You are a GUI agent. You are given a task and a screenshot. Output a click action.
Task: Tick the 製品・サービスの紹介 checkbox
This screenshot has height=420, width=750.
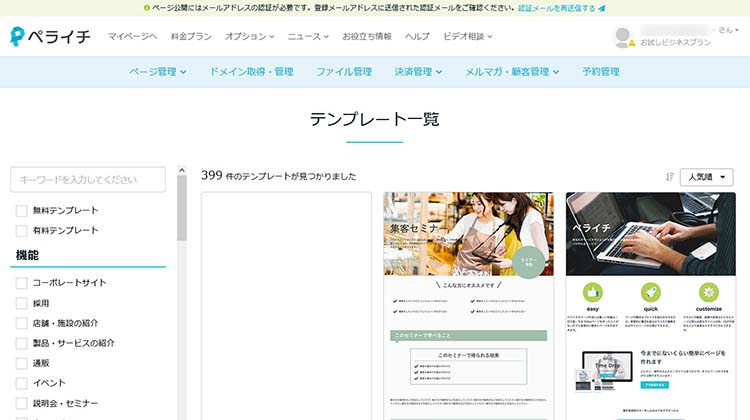click(22, 343)
